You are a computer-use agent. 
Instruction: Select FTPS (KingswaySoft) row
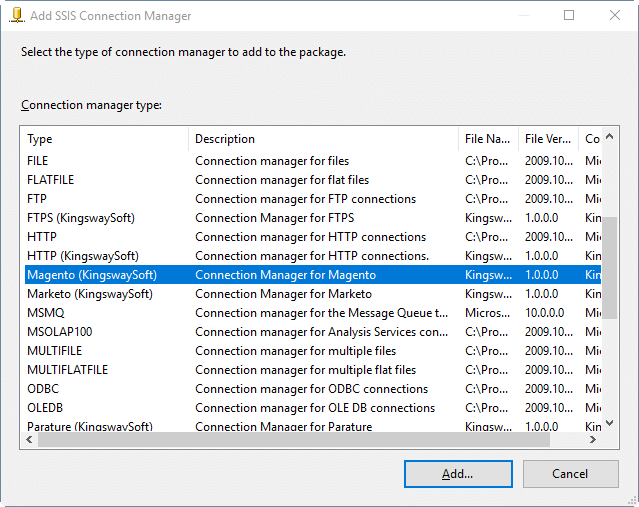pyautogui.click(x=313, y=218)
